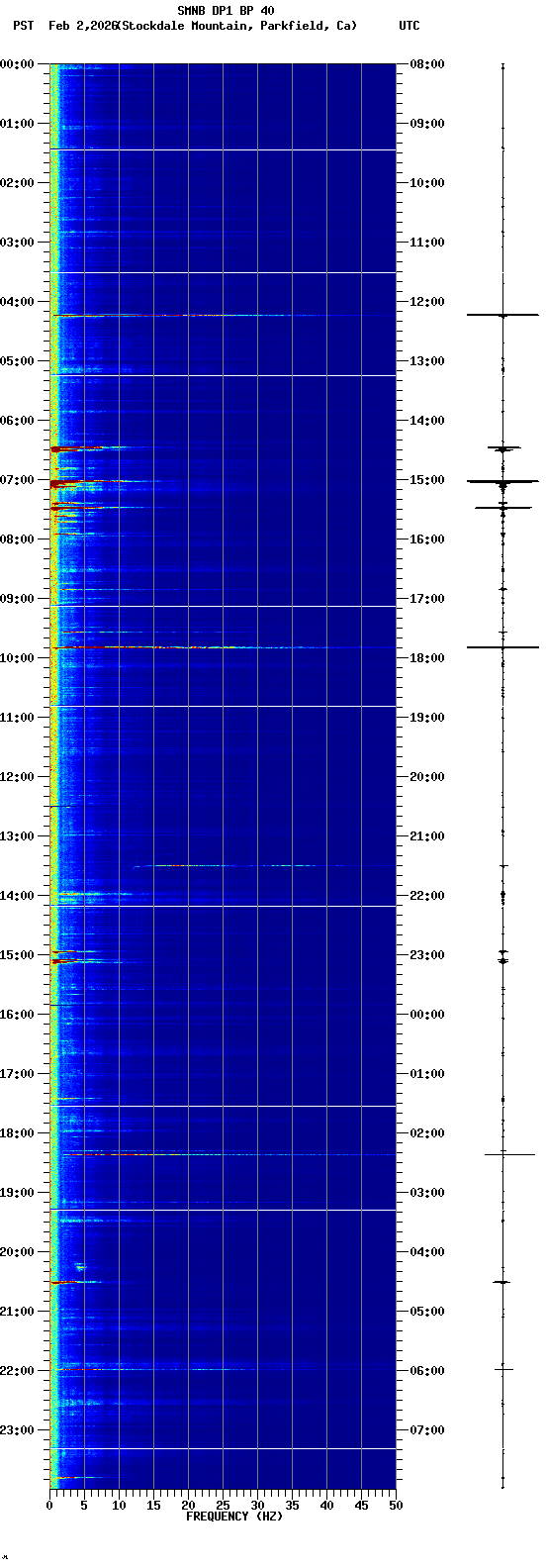Click the FREQUENCY (HZ) axis label
The height and width of the screenshot is (1568, 546).
234,1517
